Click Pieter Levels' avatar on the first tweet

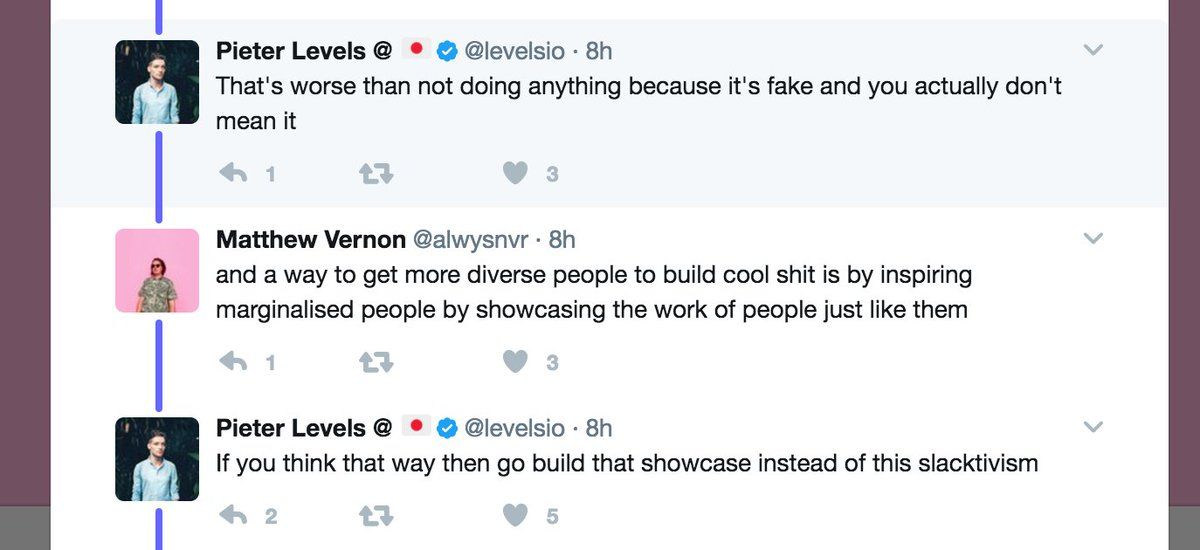click(158, 82)
